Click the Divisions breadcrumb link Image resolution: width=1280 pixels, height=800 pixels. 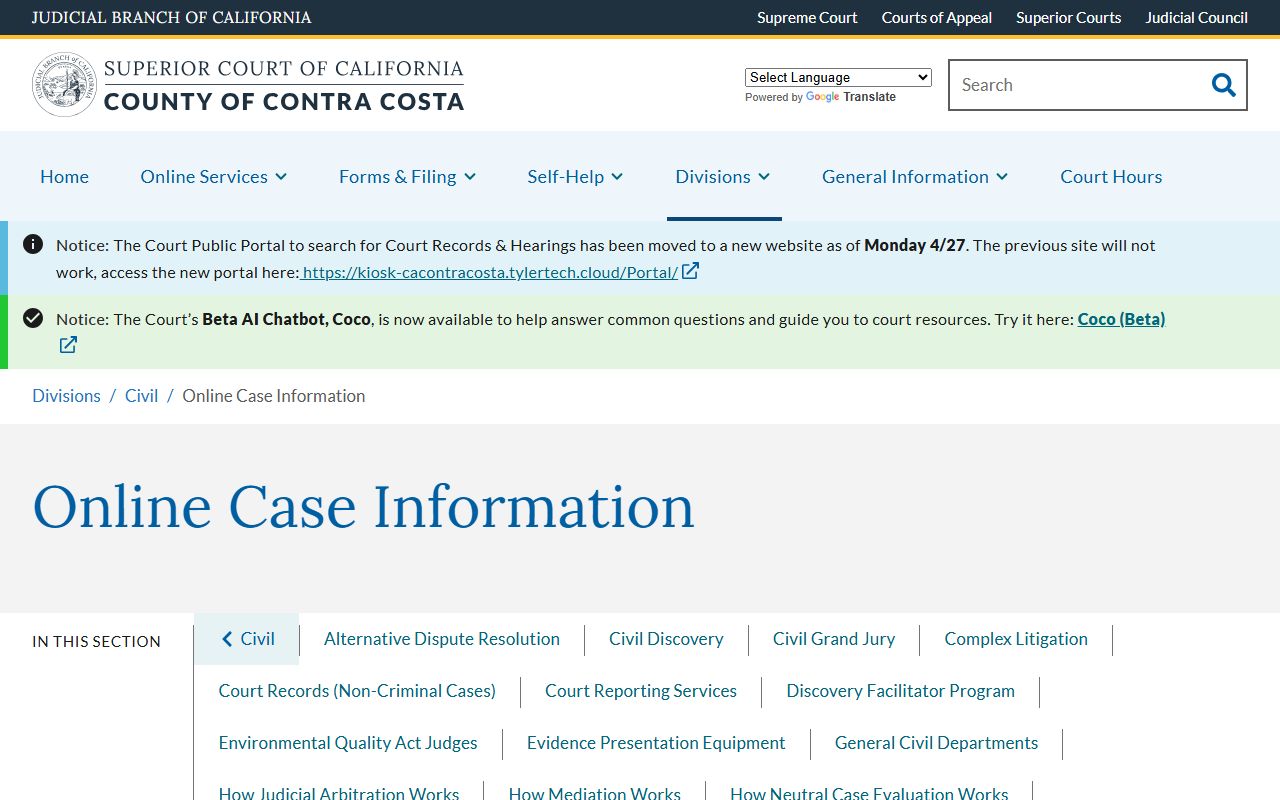[x=66, y=396]
